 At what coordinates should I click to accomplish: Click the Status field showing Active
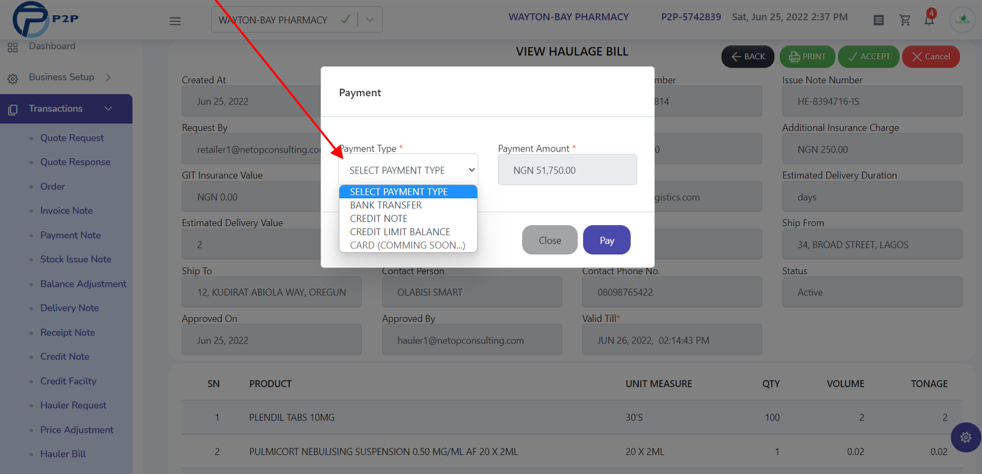[x=872, y=292]
